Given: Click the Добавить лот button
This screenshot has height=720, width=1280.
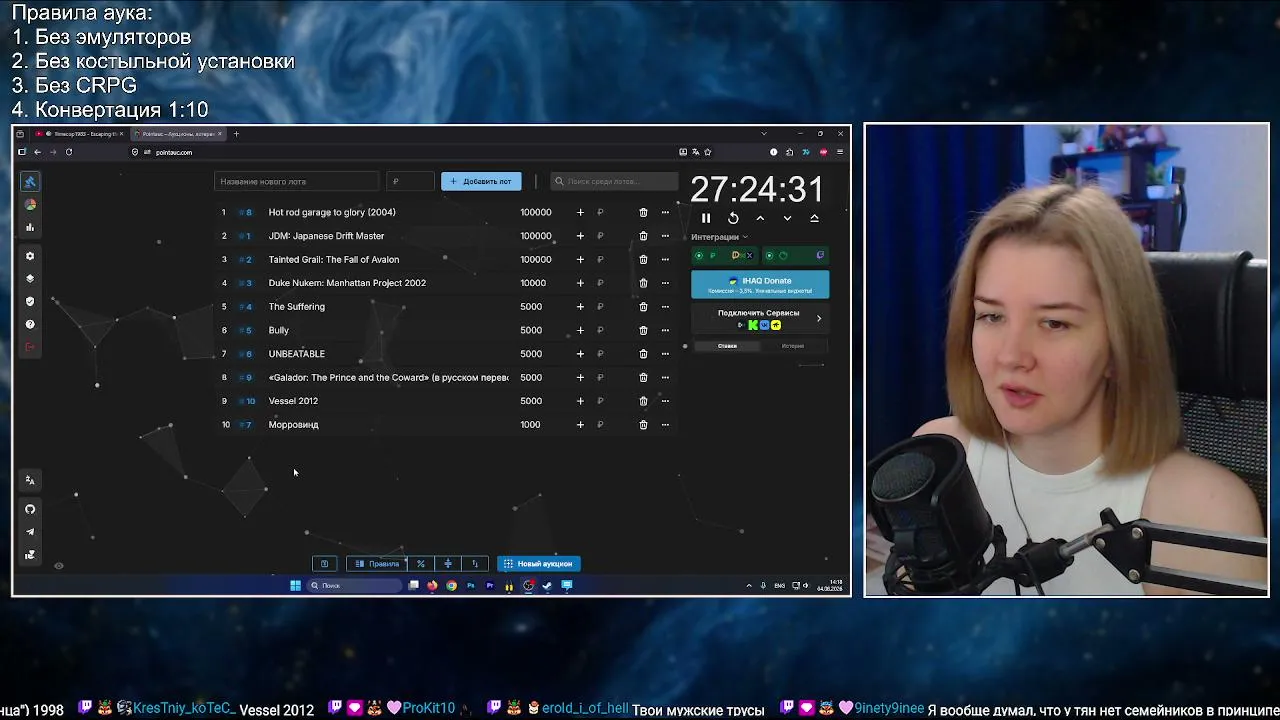Looking at the screenshot, I should [481, 182].
